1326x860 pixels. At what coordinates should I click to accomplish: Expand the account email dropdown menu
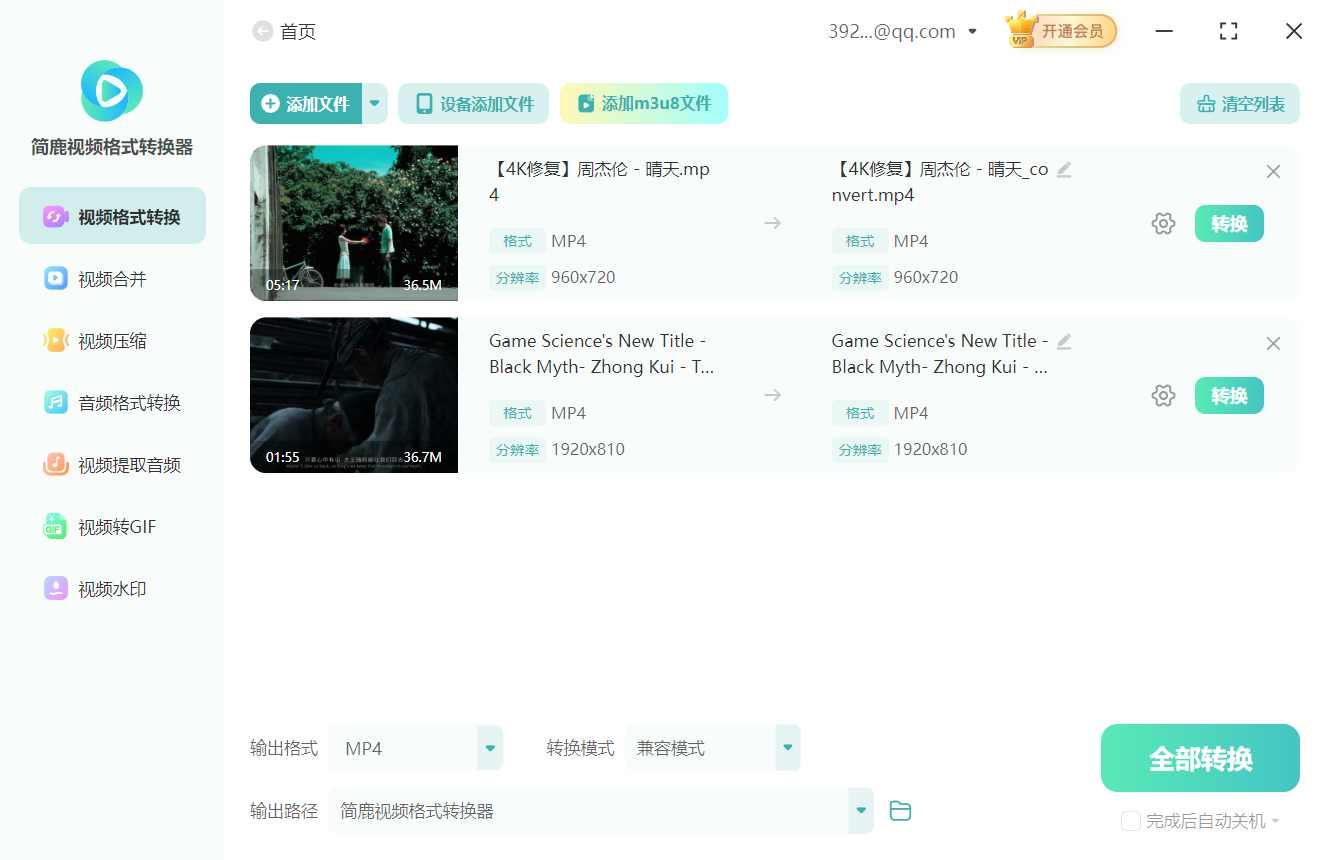(972, 31)
